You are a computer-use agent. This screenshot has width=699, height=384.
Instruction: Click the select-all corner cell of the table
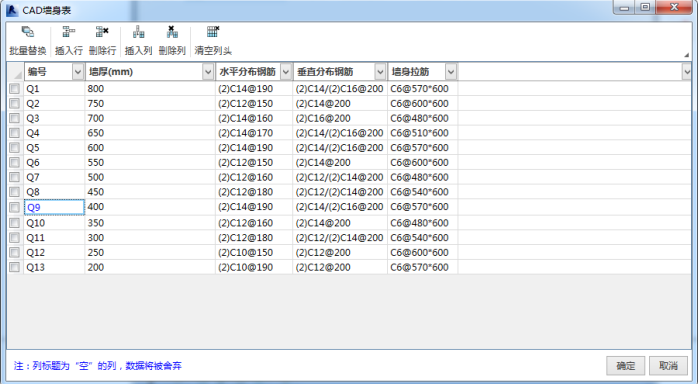click(x=15, y=72)
